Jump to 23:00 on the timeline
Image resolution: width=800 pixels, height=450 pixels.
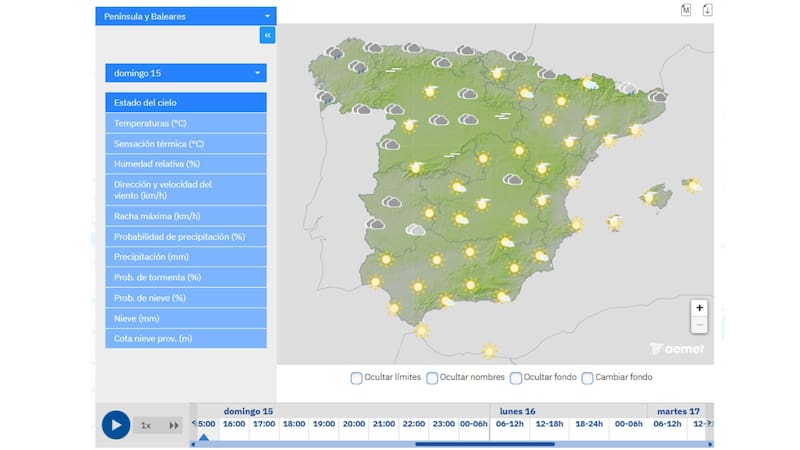(443, 424)
